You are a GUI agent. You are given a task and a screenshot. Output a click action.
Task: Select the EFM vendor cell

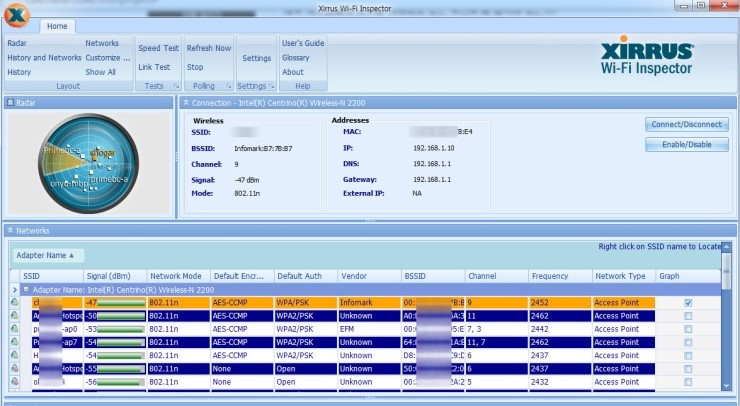point(370,329)
